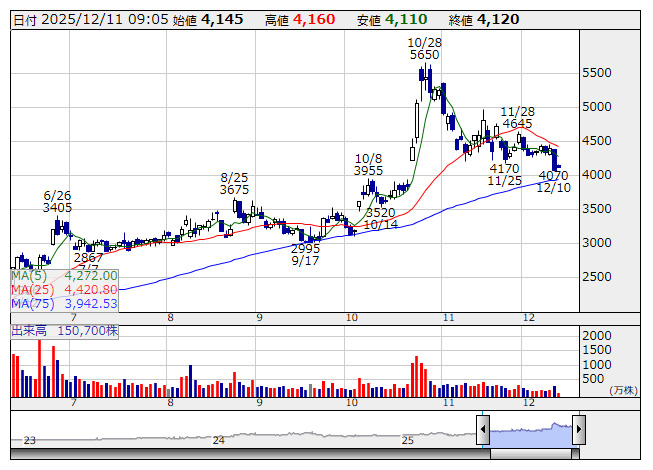Click the 5500 price axis label

click(597, 73)
